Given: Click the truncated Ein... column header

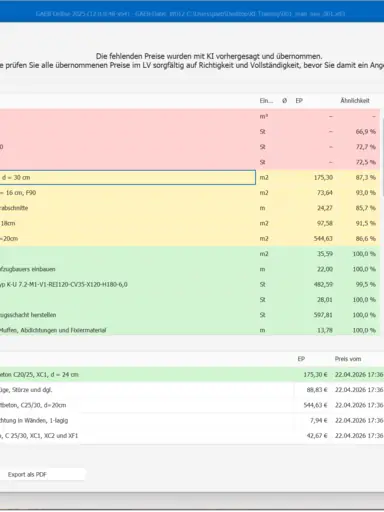Looking at the screenshot, I should [x=266, y=101].
